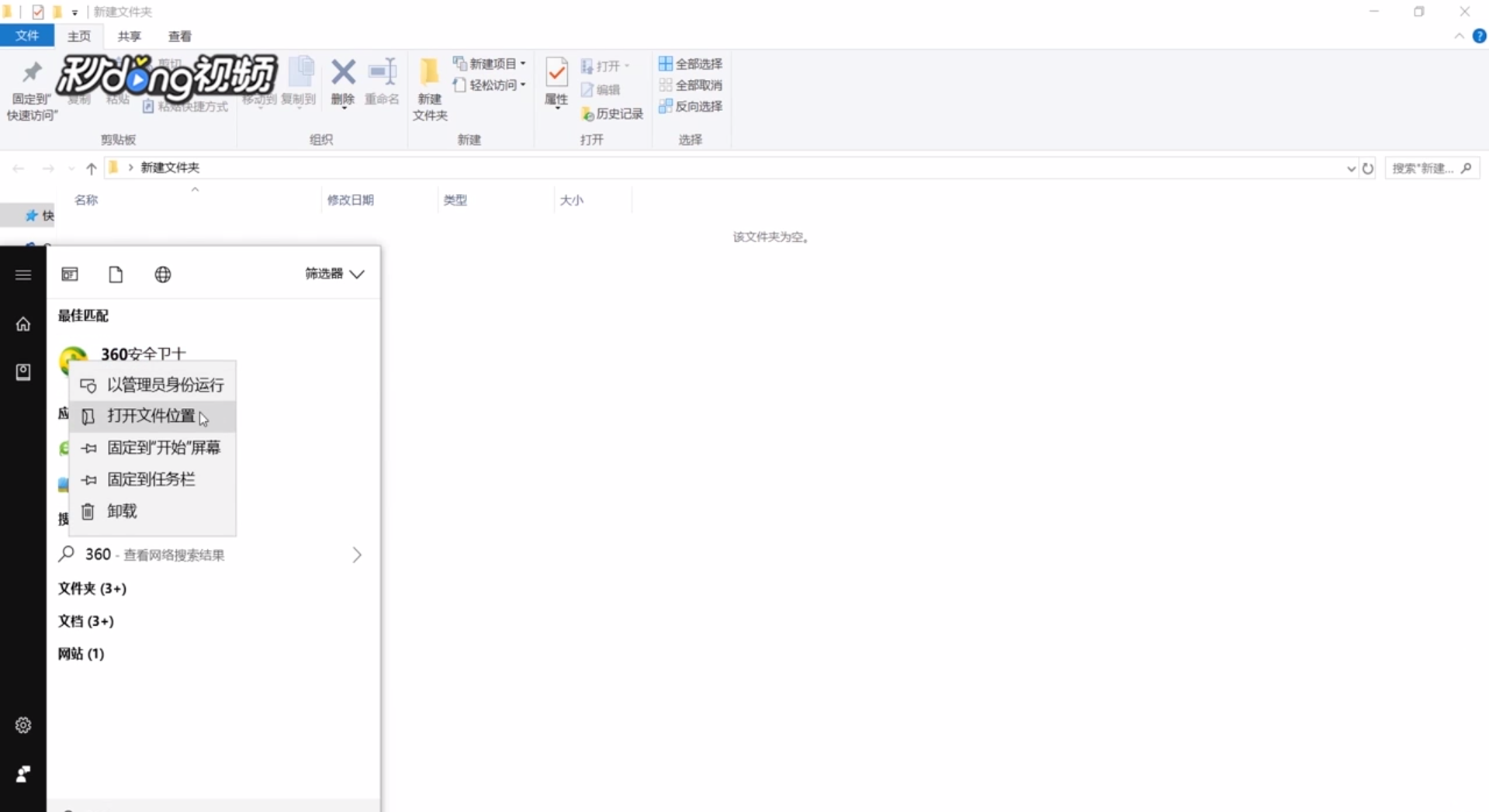Click Invert selection (反向选择)

pos(691,106)
